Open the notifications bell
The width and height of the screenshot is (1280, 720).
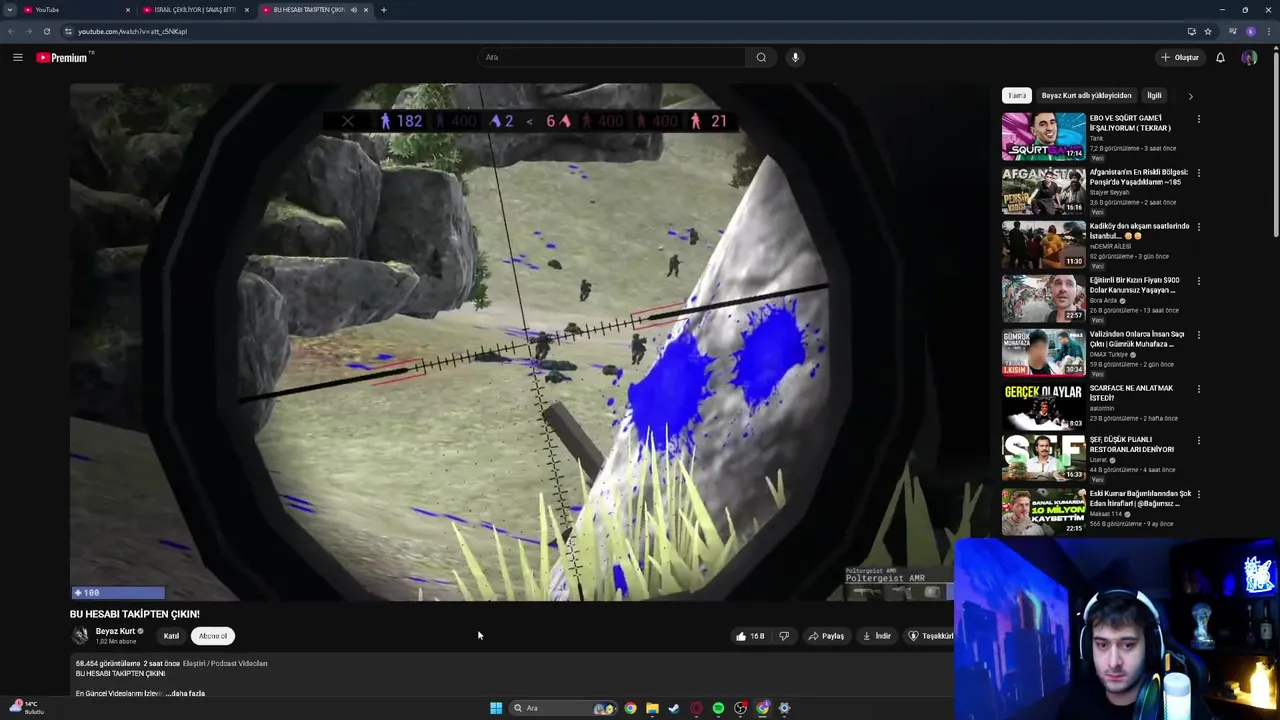click(x=1220, y=57)
